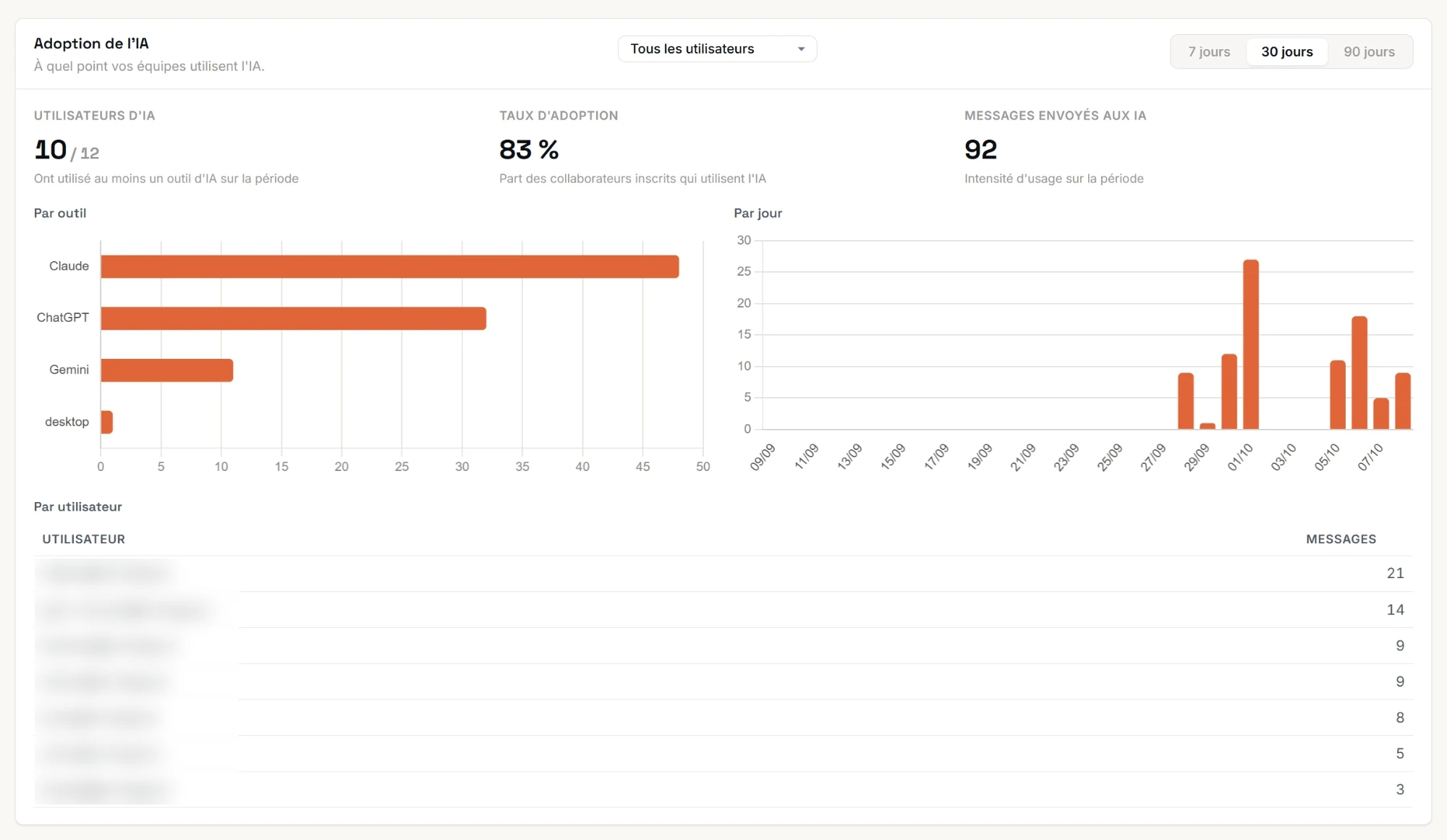
Task: Select the 30 jours period tab
Action: (1287, 52)
